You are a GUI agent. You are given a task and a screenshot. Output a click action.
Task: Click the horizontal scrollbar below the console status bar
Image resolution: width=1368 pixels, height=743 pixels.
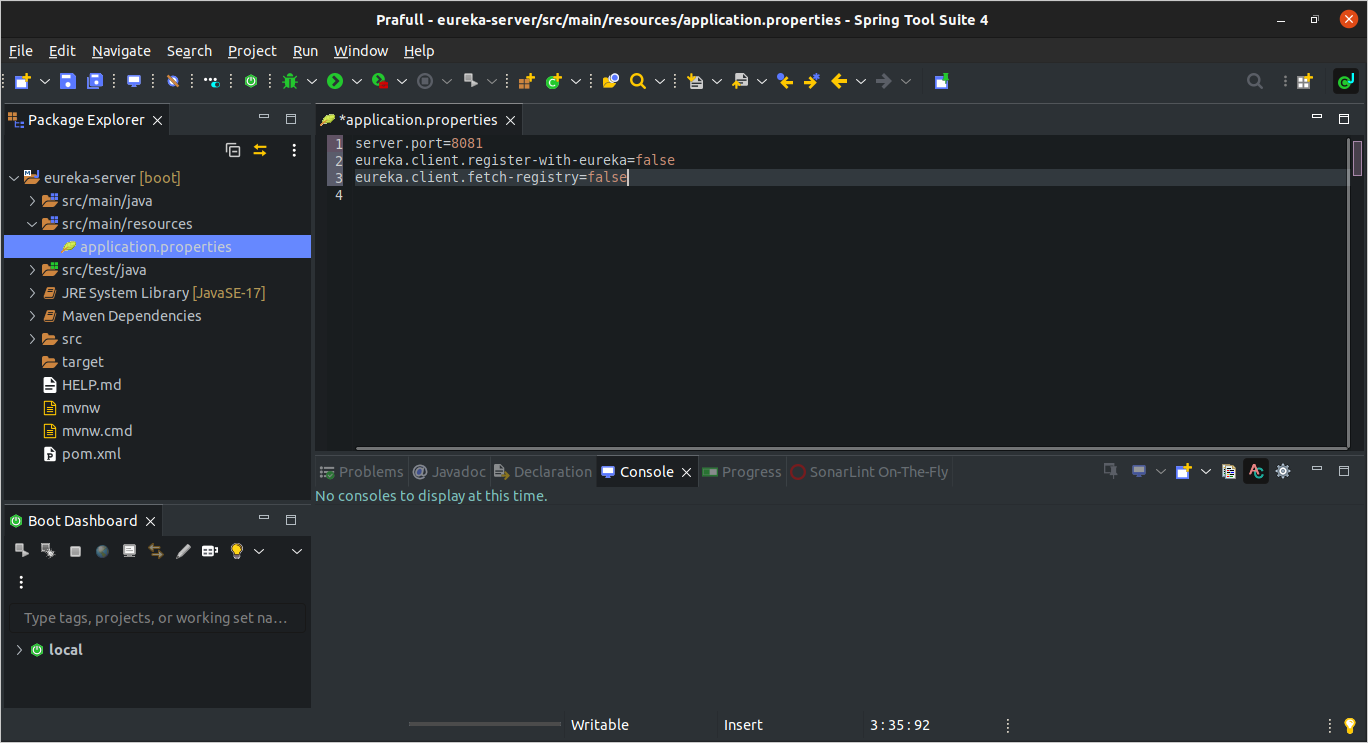pos(484,724)
